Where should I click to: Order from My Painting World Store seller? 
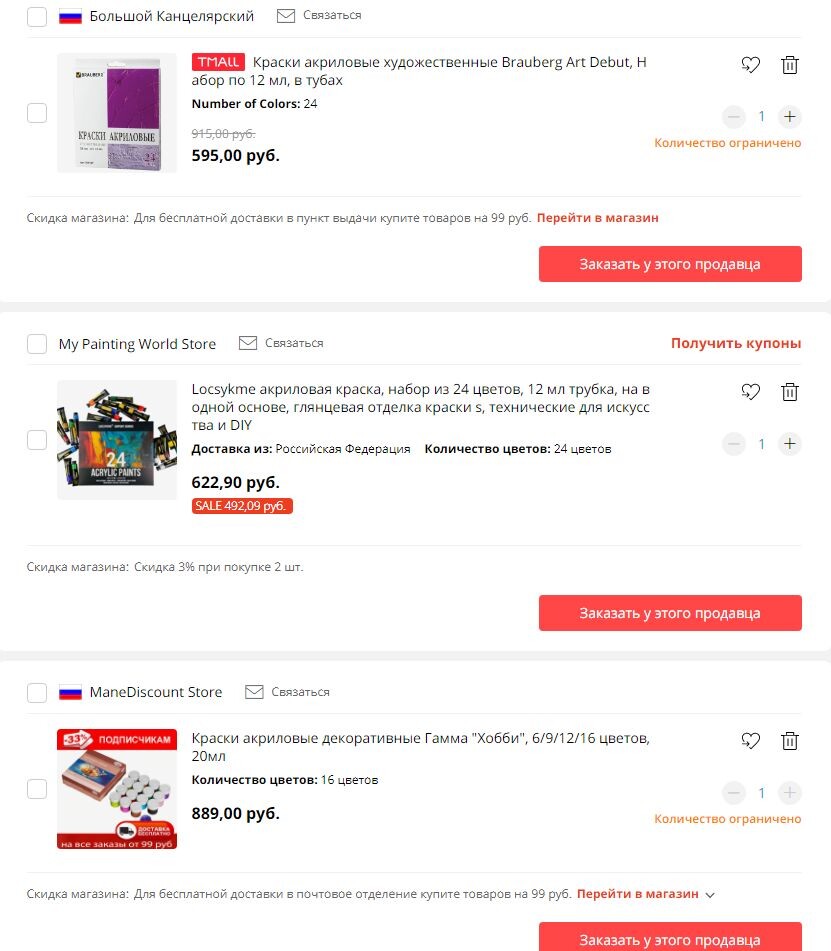[x=670, y=613]
